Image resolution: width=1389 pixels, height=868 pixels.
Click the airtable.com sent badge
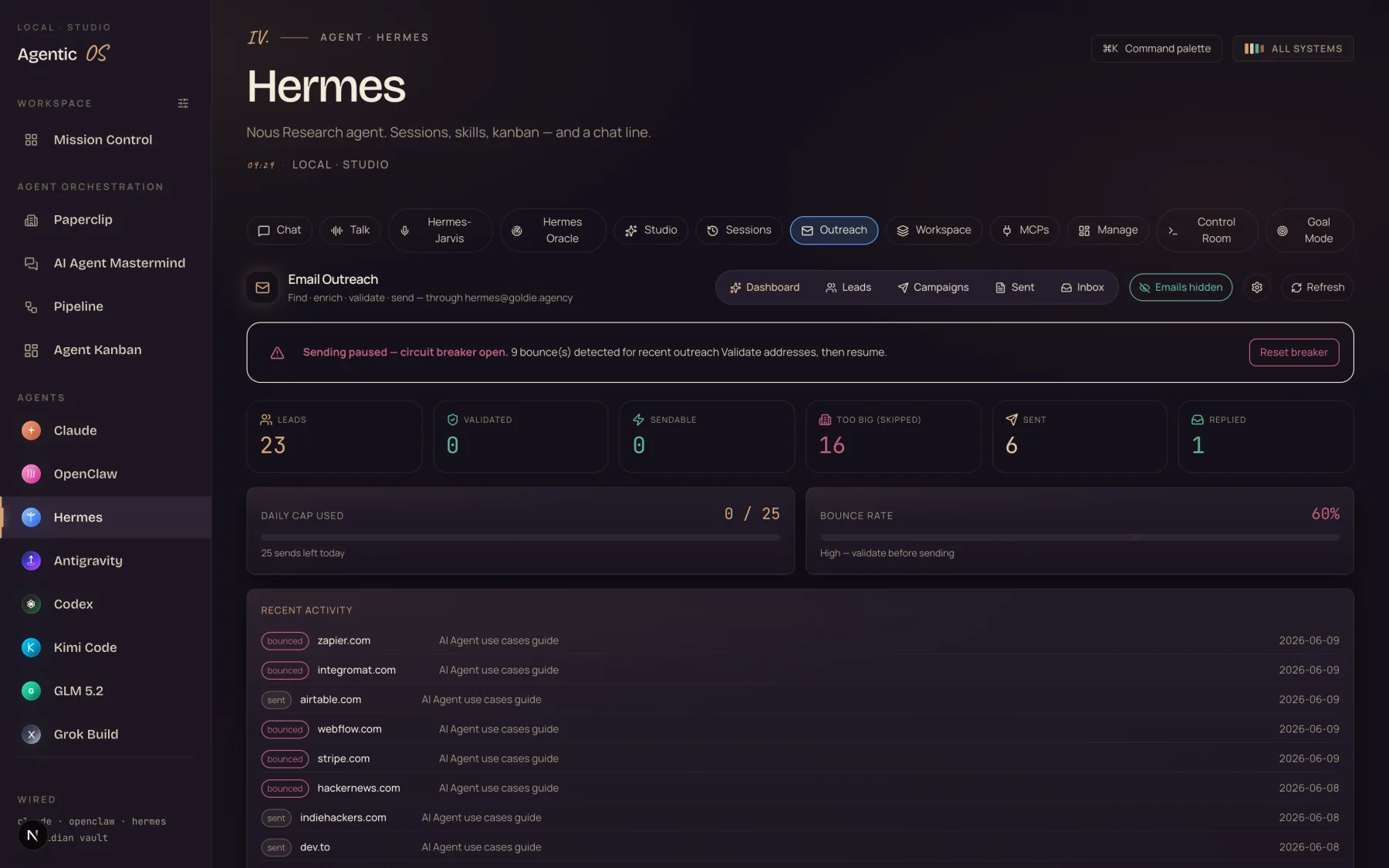[x=276, y=700]
